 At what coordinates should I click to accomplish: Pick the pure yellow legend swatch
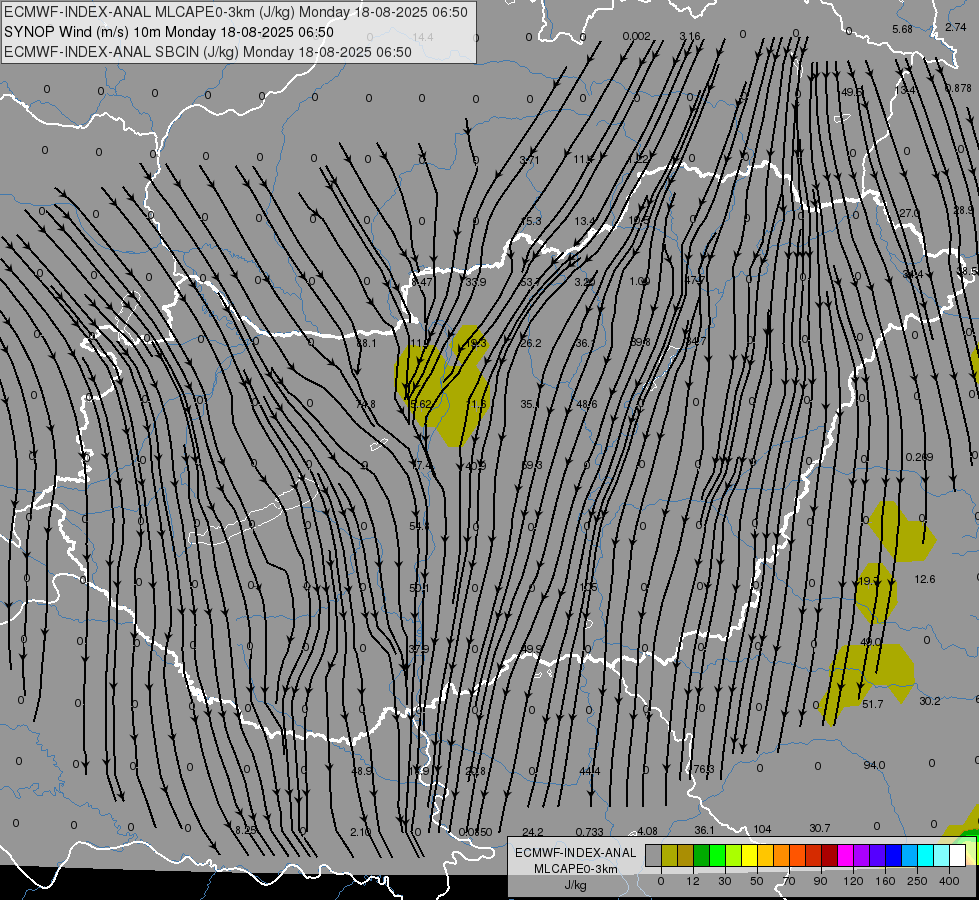pos(749,856)
